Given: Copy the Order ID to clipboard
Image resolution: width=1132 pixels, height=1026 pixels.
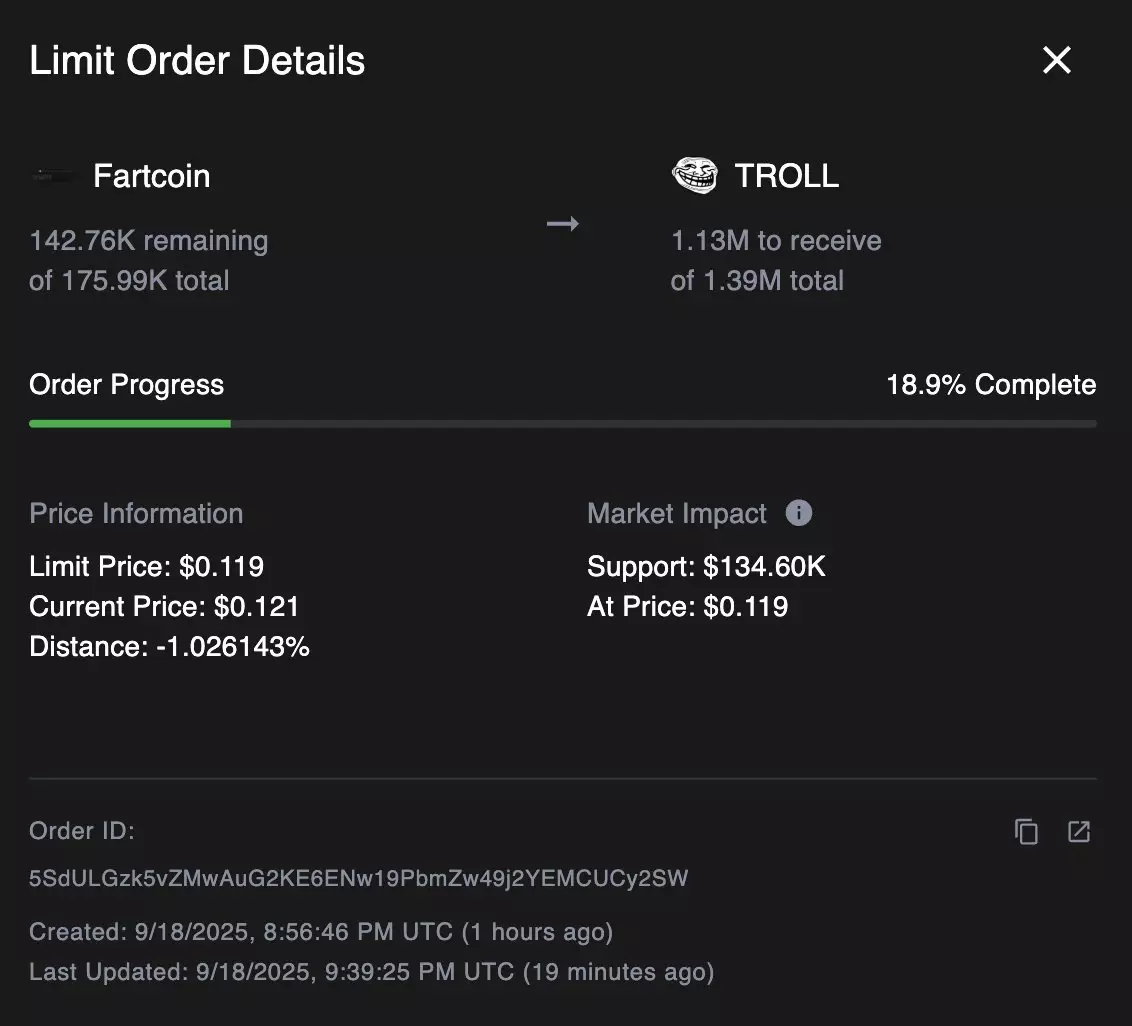Looking at the screenshot, I should pos(1026,832).
